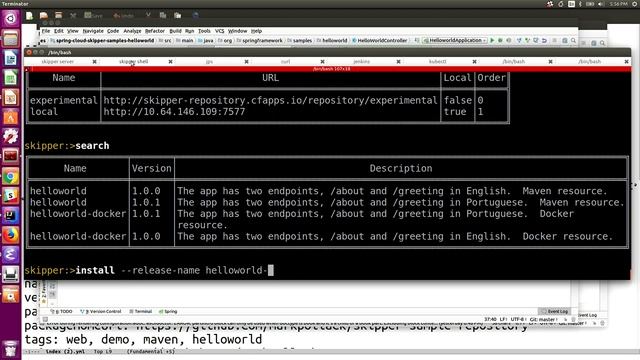Image resolution: width=640 pixels, height=360 pixels.
Task: Close the skipper shell terminal tab
Action: [x=170, y=62]
